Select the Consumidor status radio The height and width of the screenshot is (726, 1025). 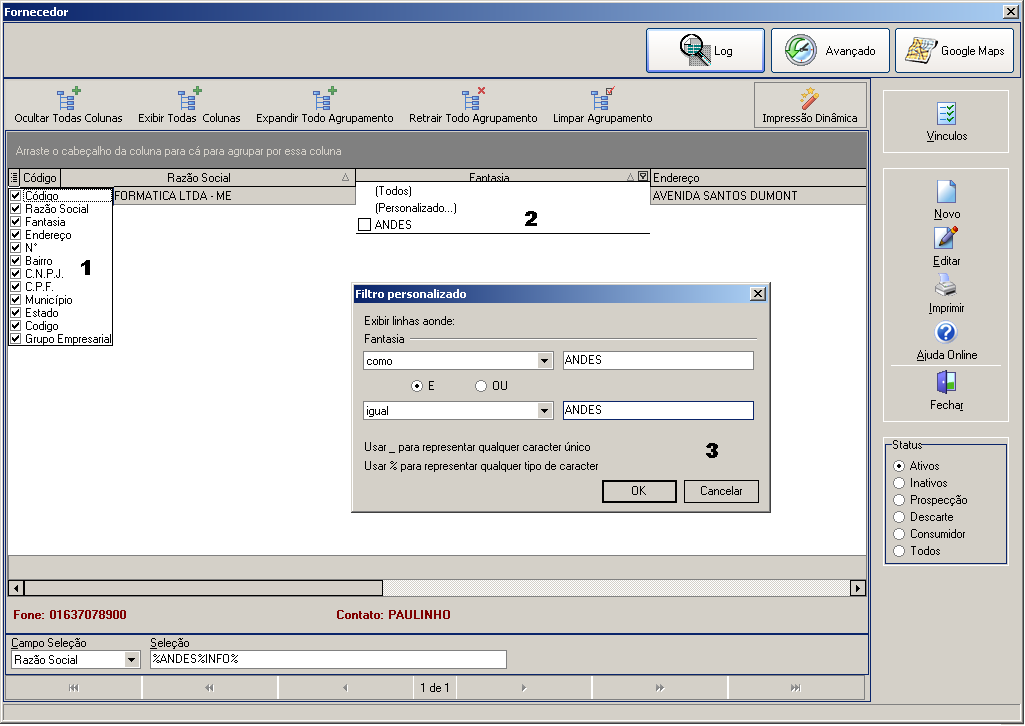[x=899, y=534]
